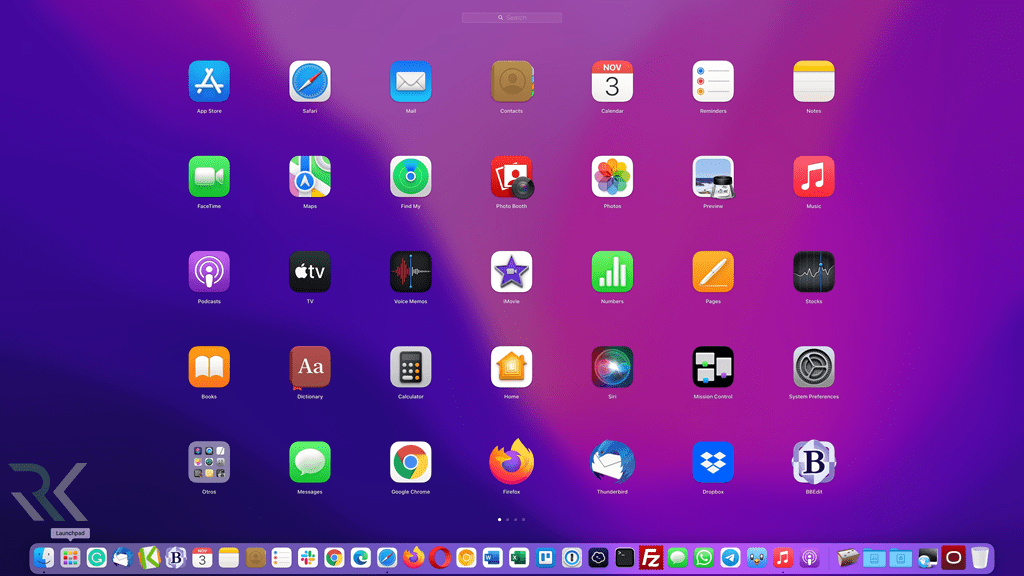Open Microsoft Excel from the Dock
Screen dimensions: 1024x576
coord(519,558)
